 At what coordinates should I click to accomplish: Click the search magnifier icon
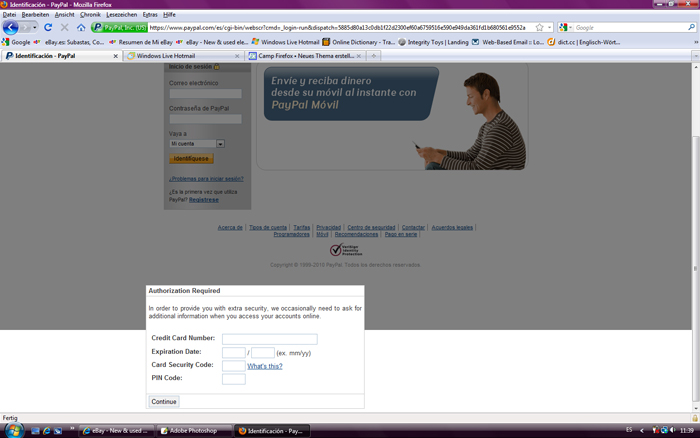[692, 28]
